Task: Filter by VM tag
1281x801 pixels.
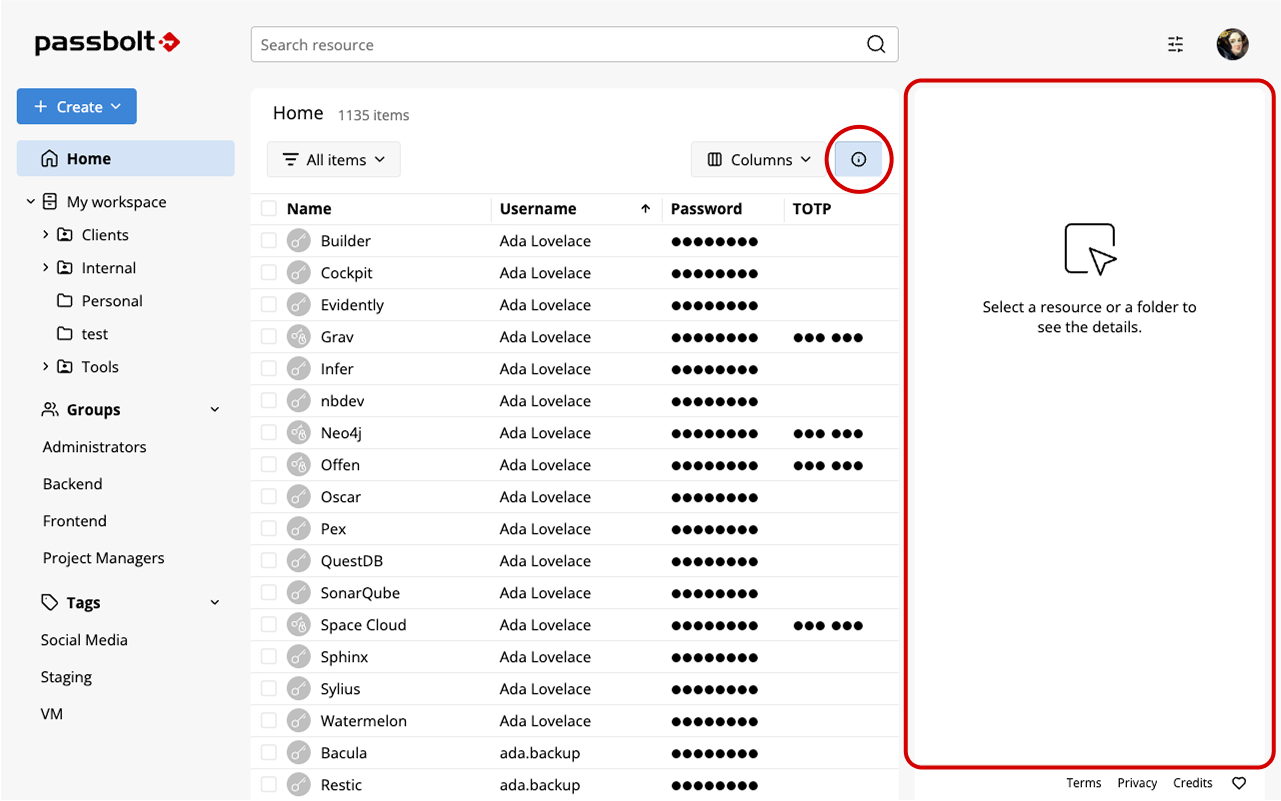Action: coord(52,714)
